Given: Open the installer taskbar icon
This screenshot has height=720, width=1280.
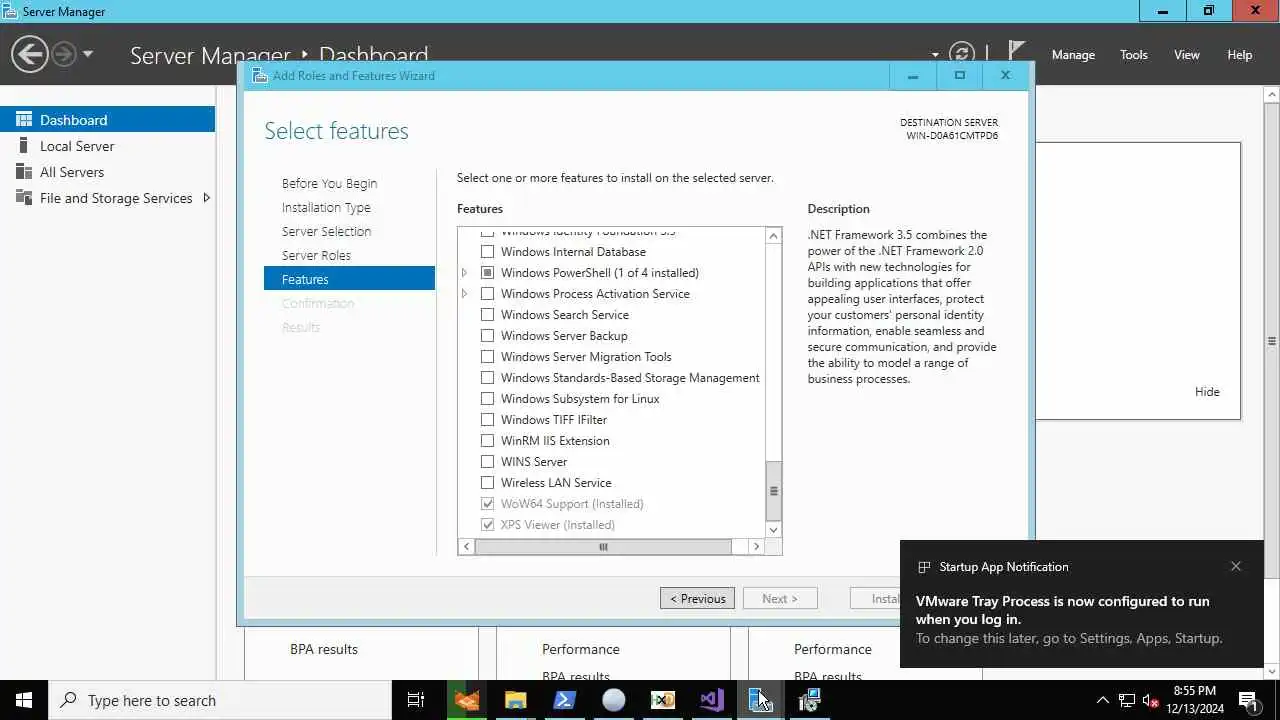Looking at the screenshot, I should click(x=809, y=700).
